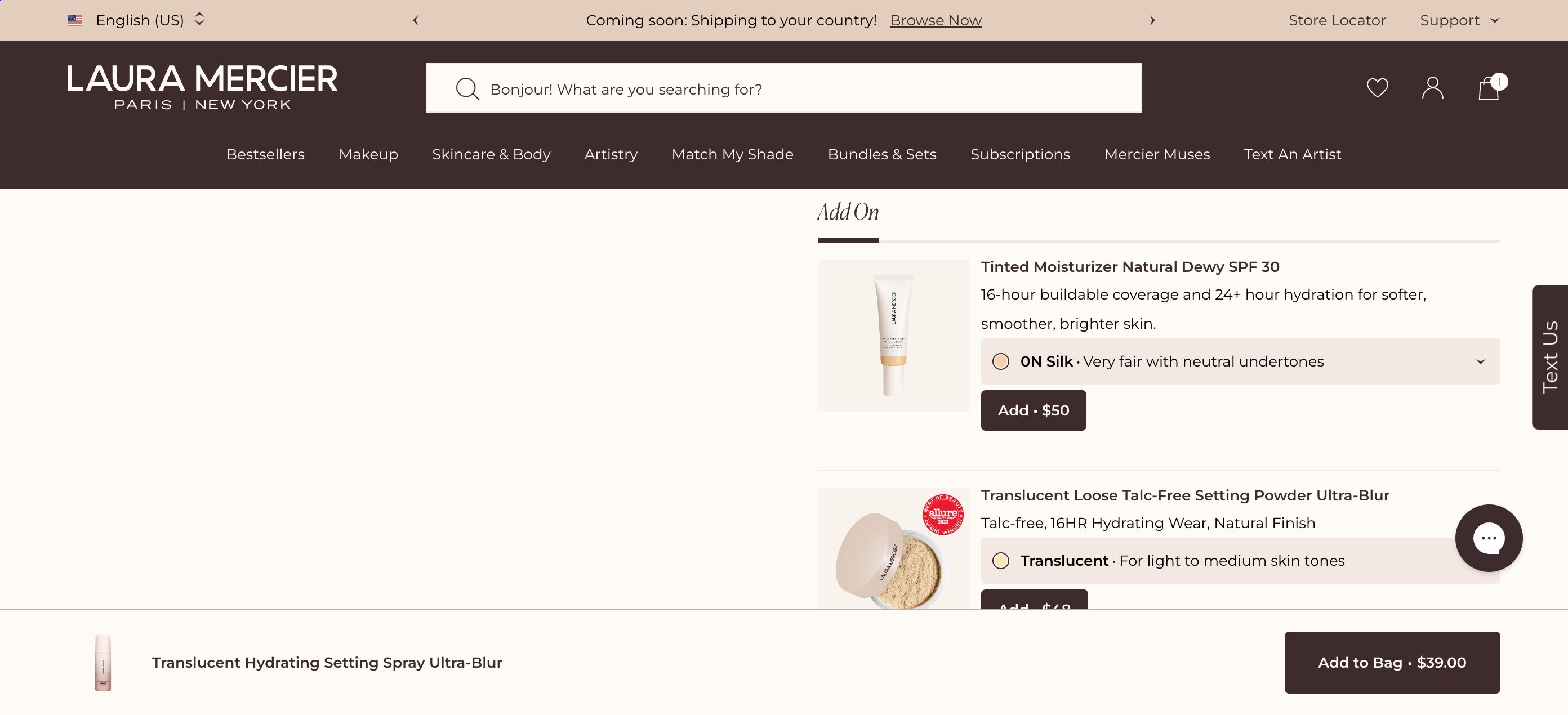Screen dimensions: 1568x715
Task: Open Makeup menu
Action: 368,155
